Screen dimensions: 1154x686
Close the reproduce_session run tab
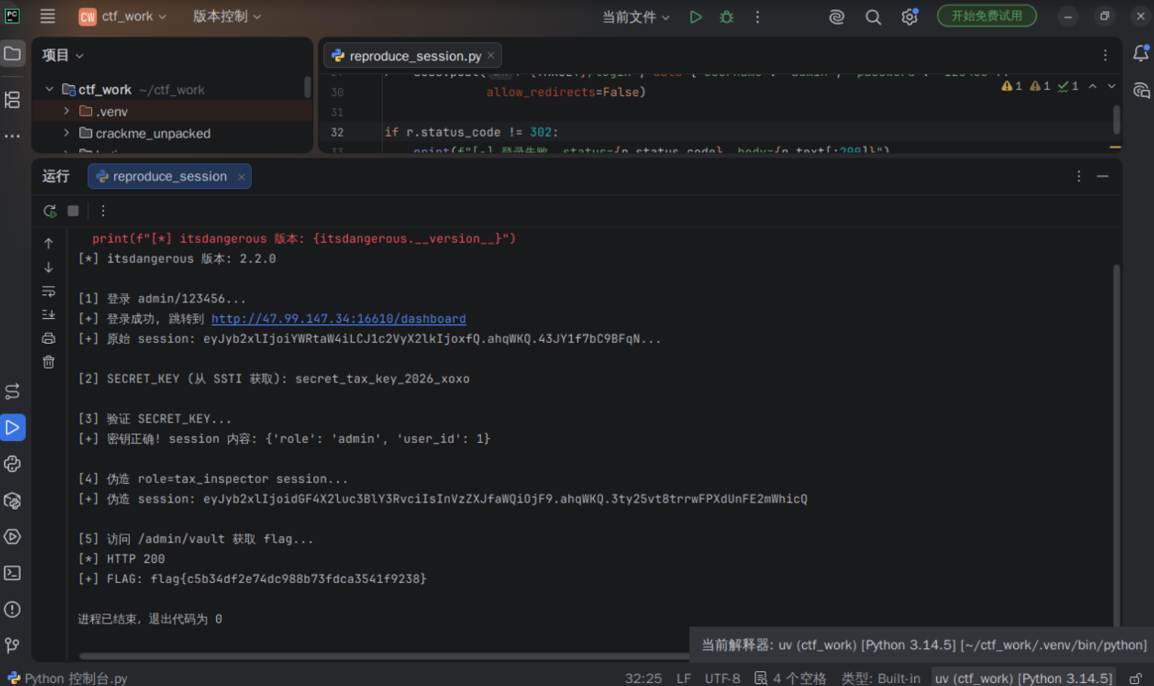[x=241, y=177]
